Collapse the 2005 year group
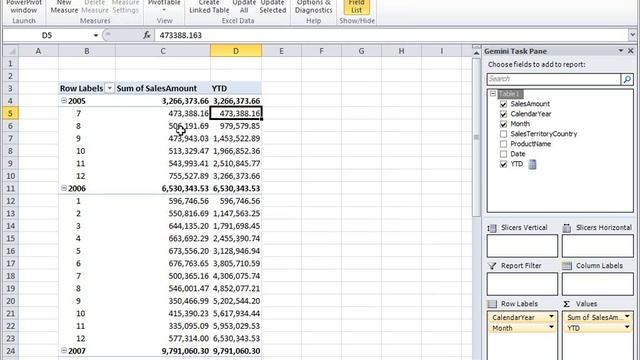This screenshot has height=360, width=640. [64, 100]
